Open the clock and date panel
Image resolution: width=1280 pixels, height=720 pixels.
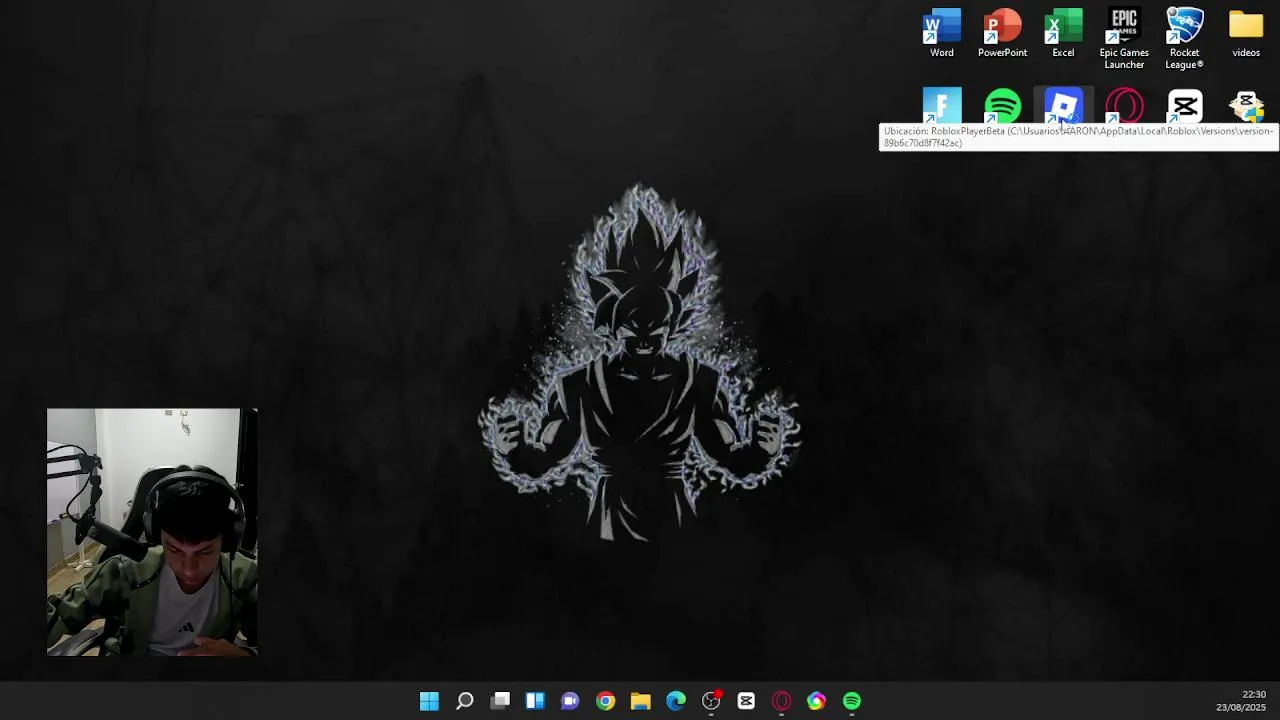coord(1241,701)
